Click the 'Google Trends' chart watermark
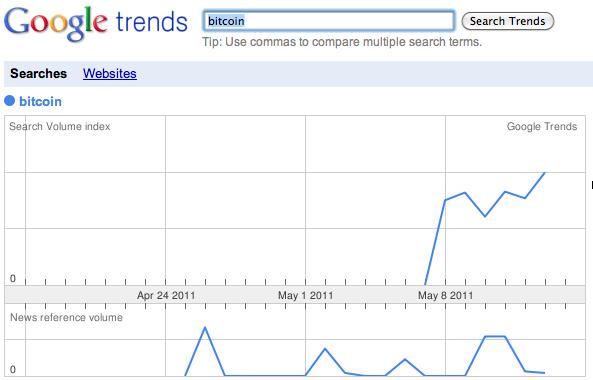 coord(542,126)
